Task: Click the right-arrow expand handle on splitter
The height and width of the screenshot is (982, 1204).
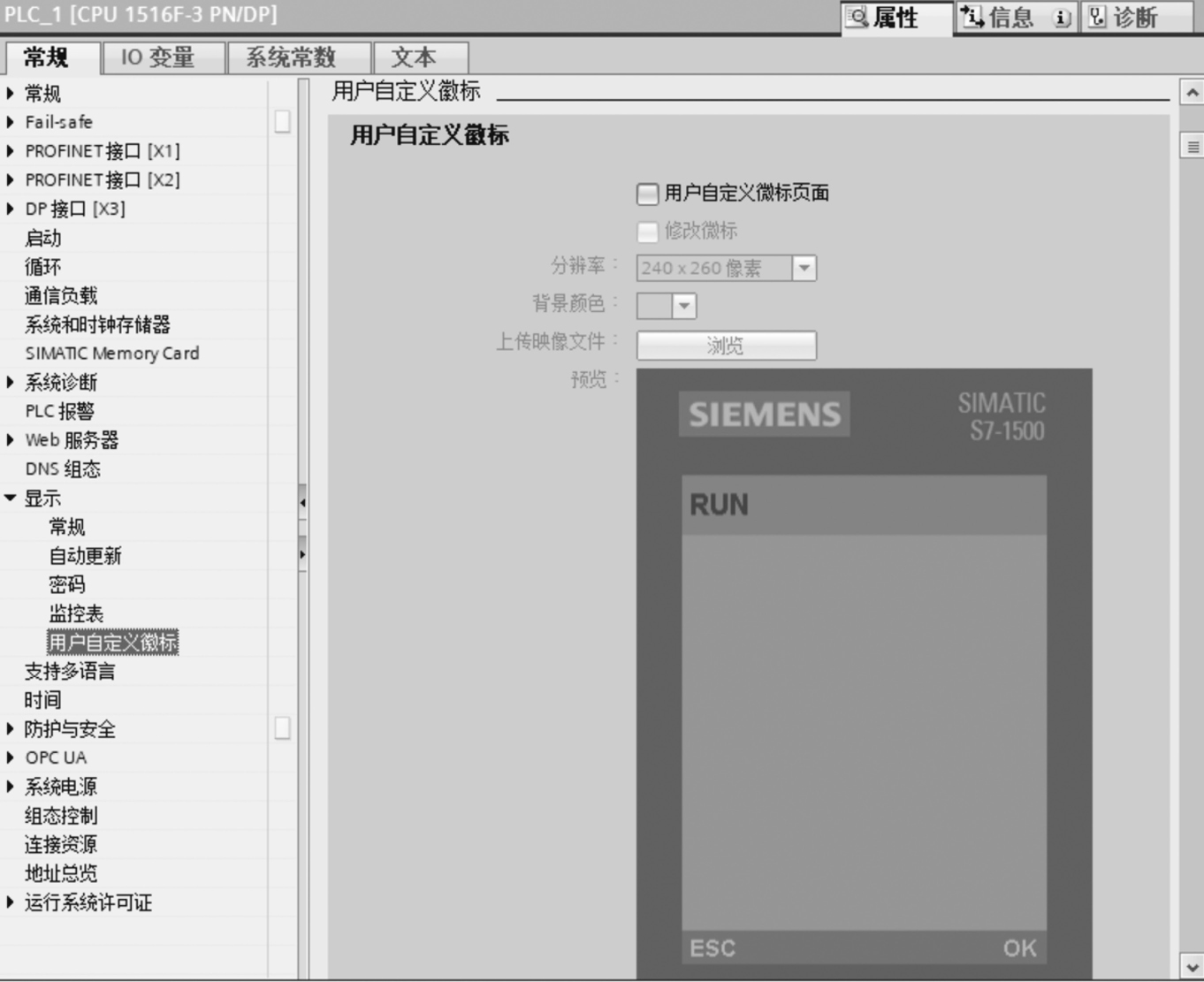Action: pyautogui.click(x=302, y=554)
